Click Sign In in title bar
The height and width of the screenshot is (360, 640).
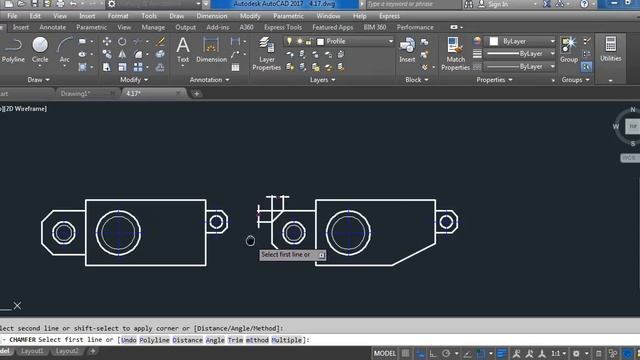pos(498,4)
